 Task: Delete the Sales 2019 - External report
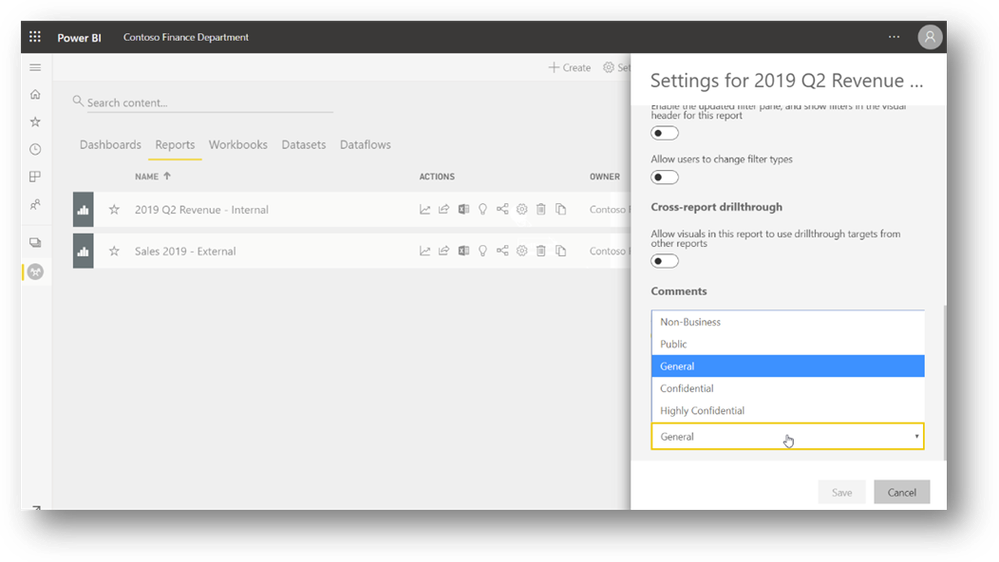(x=541, y=251)
